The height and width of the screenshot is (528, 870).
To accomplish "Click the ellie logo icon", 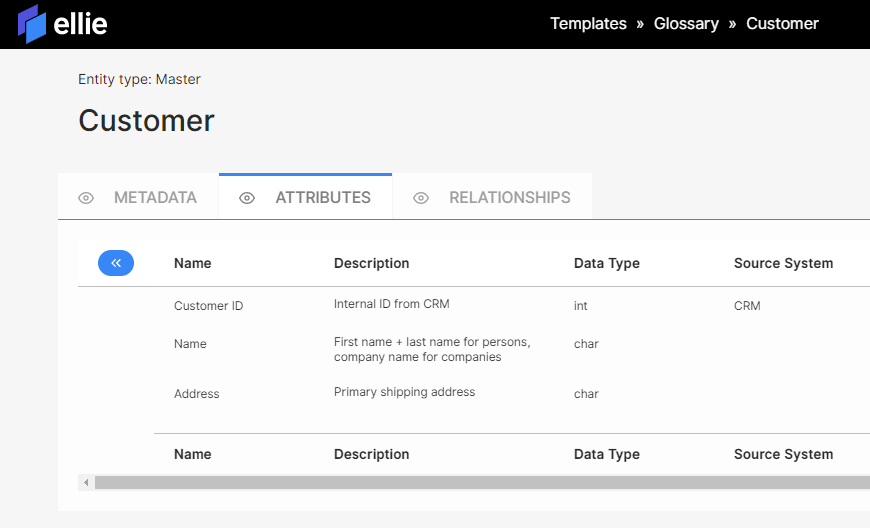I will coord(32,23).
